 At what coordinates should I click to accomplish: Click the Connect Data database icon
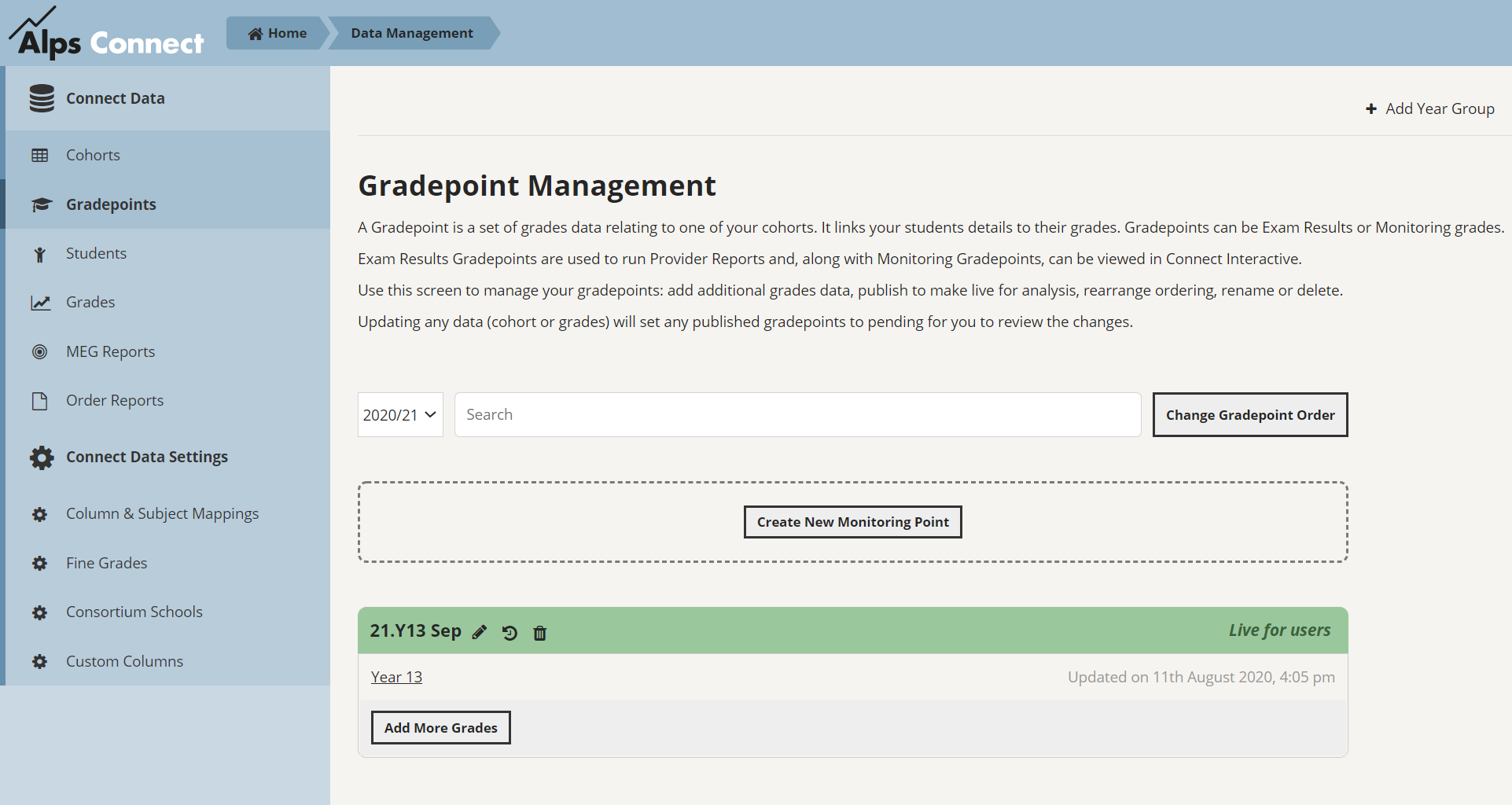click(x=42, y=98)
